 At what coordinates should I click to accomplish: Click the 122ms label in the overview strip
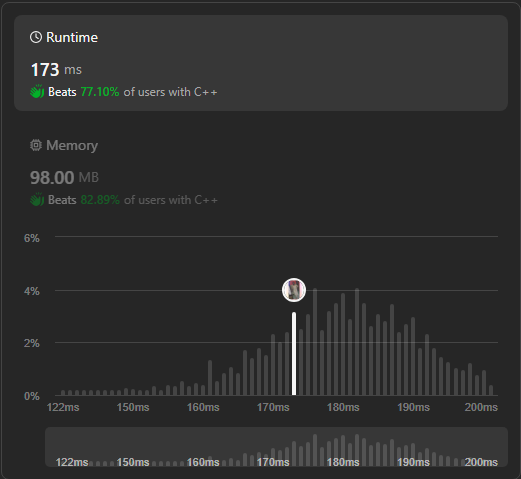pos(72,462)
